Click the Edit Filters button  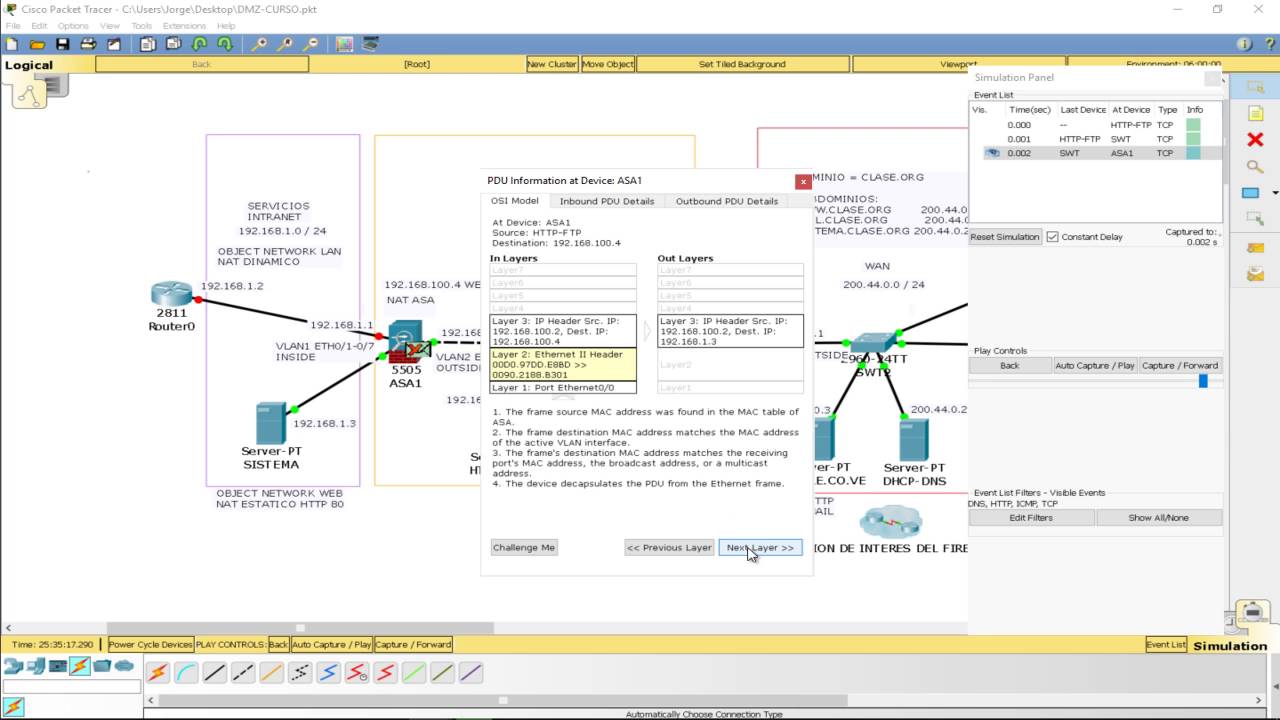click(1031, 518)
